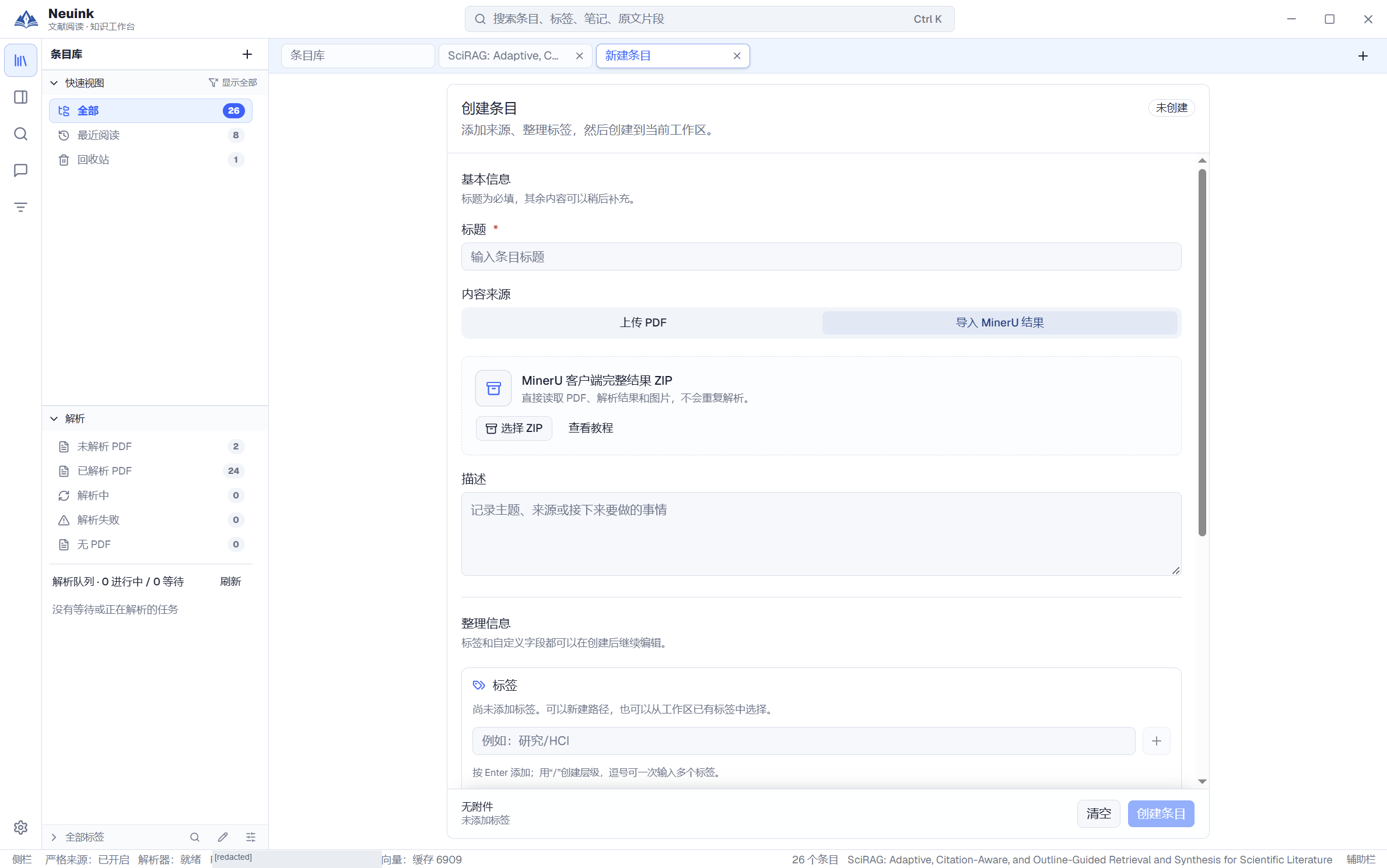
Task: Click 显示全部 filter in quick view
Action: [233, 83]
